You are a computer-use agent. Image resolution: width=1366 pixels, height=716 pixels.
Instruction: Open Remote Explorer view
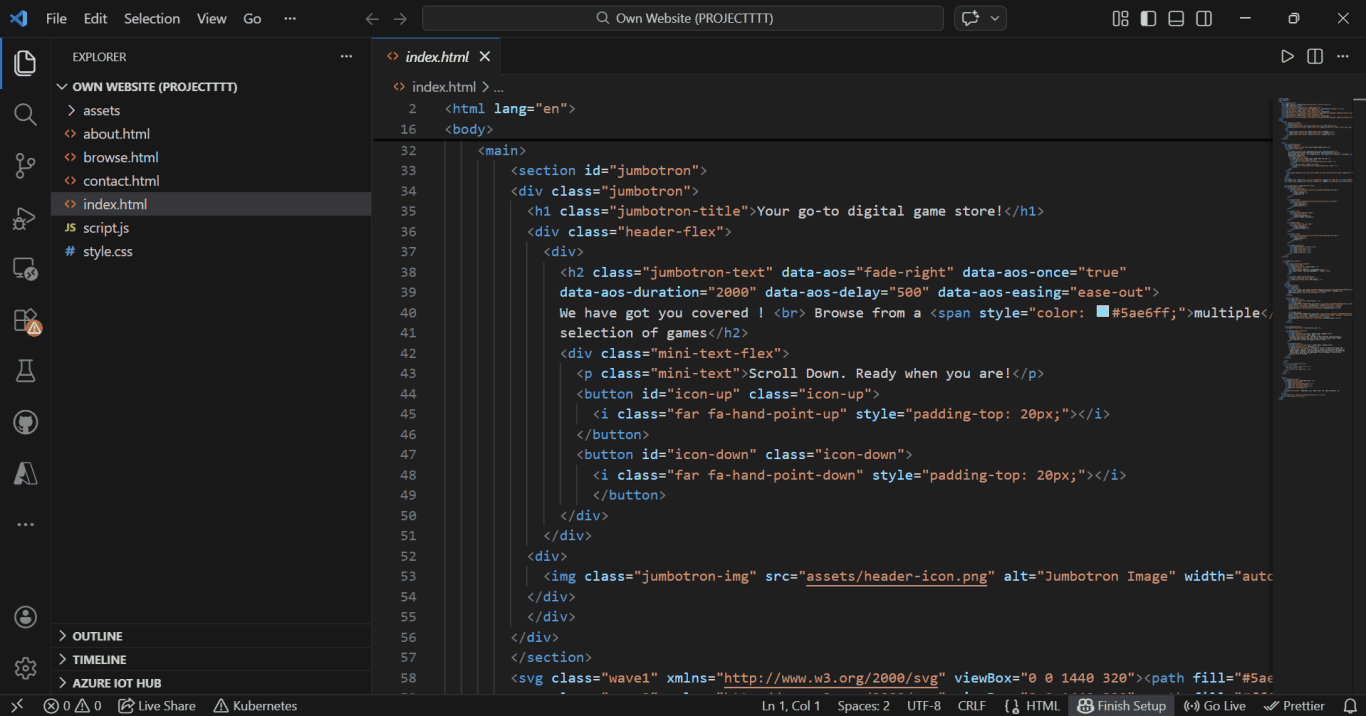pyautogui.click(x=25, y=269)
